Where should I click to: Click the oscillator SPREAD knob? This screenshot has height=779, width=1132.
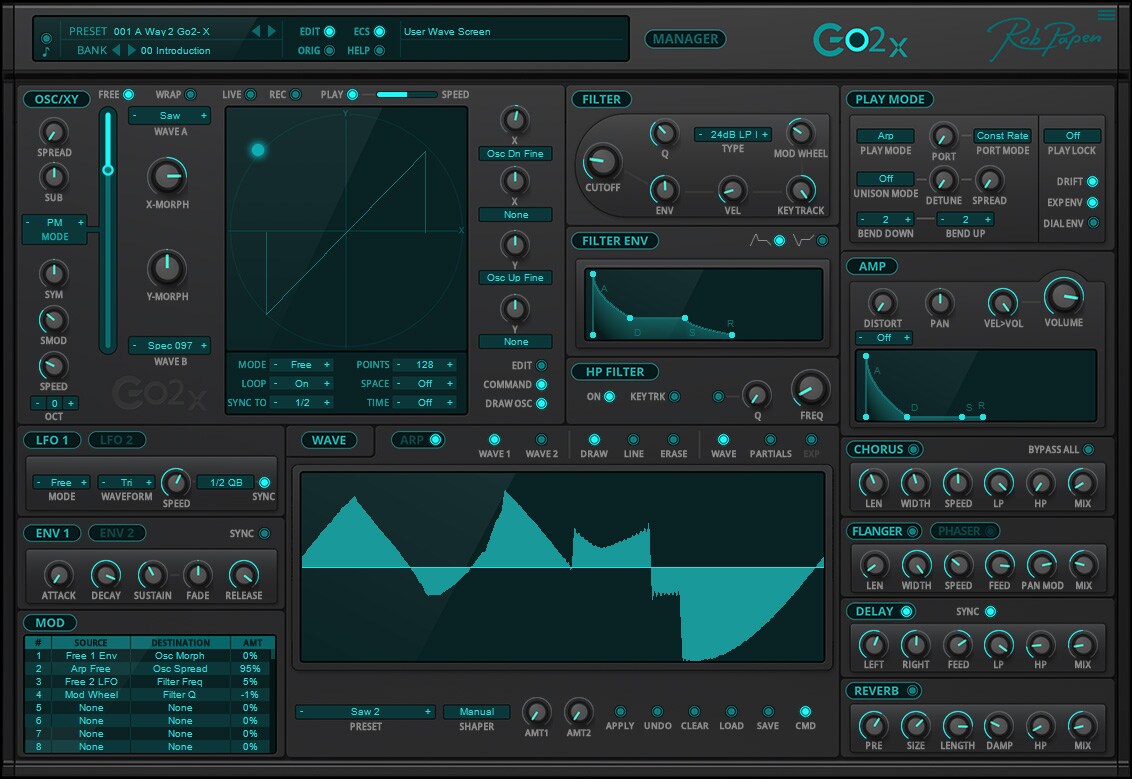pyautogui.click(x=53, y=132)
